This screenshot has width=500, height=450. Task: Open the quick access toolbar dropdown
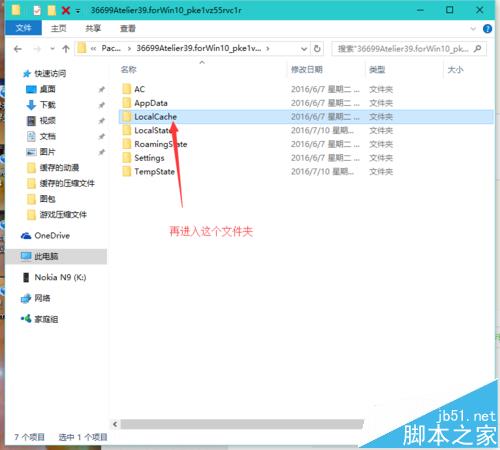point(78,11)
